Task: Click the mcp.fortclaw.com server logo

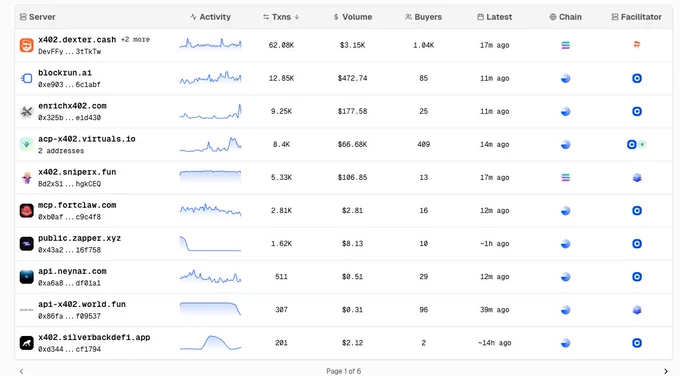Action: [26, 211]
